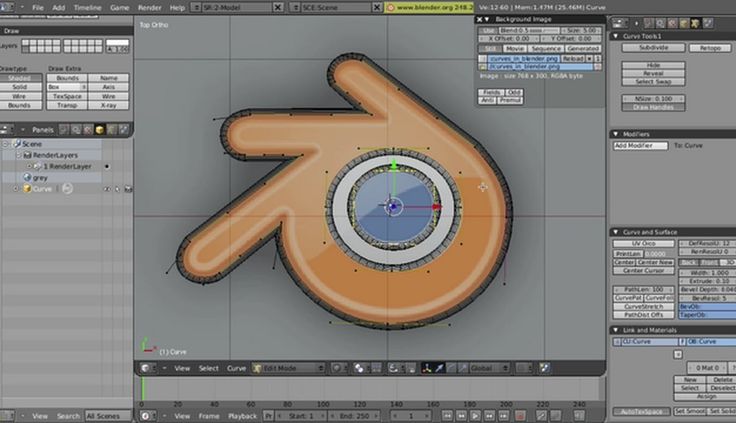Viewport: 736px width, 423px height.
Task: Toggle Draw Handles option
Action: click(x=653, y=107)
